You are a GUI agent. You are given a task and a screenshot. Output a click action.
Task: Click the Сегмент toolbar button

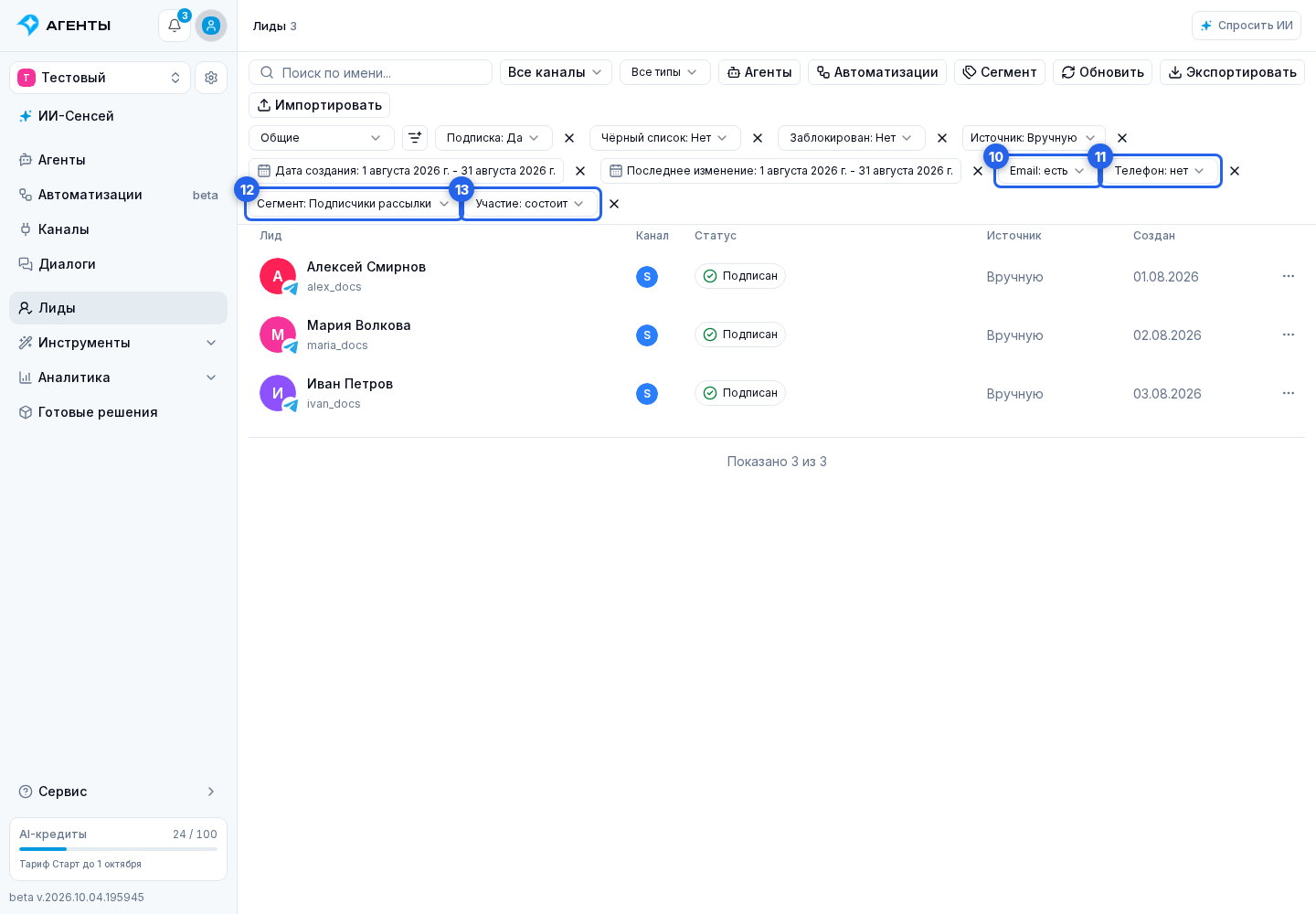[x=1000, y=72]
